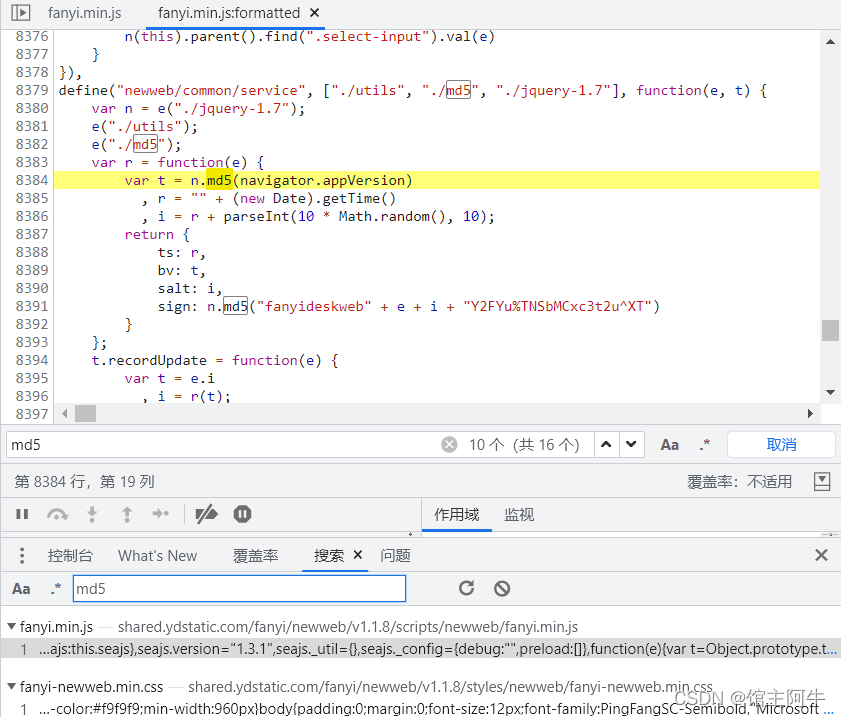The image size is (841, 717).
Task: Toggle regex matching in find bar
Action: [704, 445]
